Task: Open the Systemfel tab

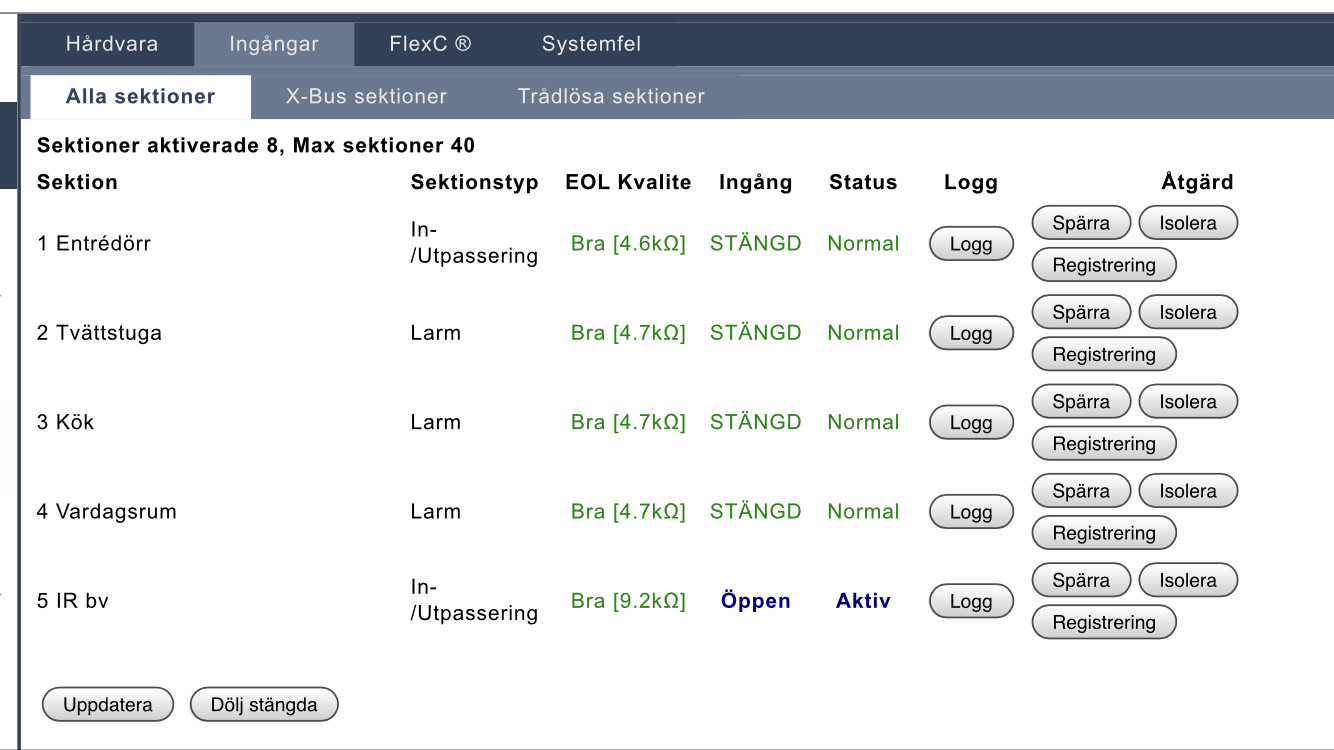Action: [x=591, y=44]
